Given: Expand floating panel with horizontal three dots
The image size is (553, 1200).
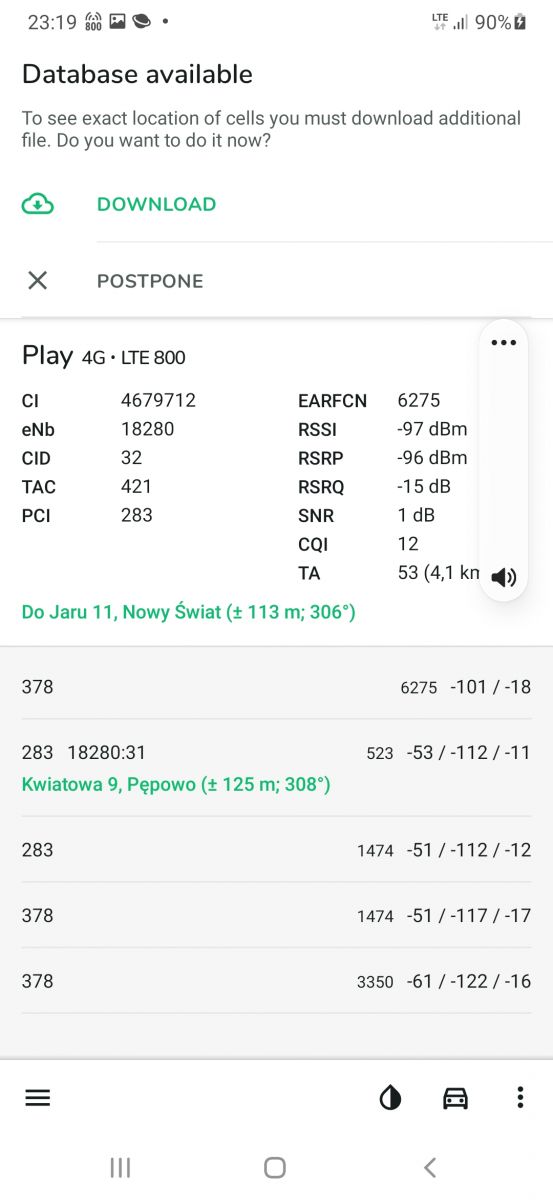Looking at the screenshot, I should tap(504, 343).
